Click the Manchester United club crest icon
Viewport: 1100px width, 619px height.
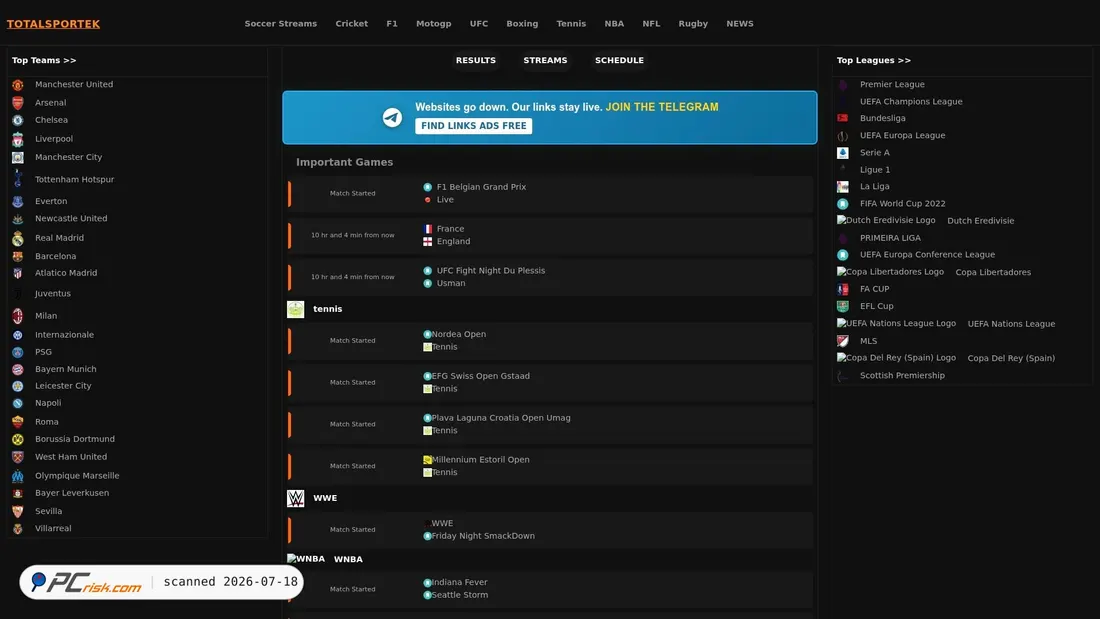click(18, 85)
